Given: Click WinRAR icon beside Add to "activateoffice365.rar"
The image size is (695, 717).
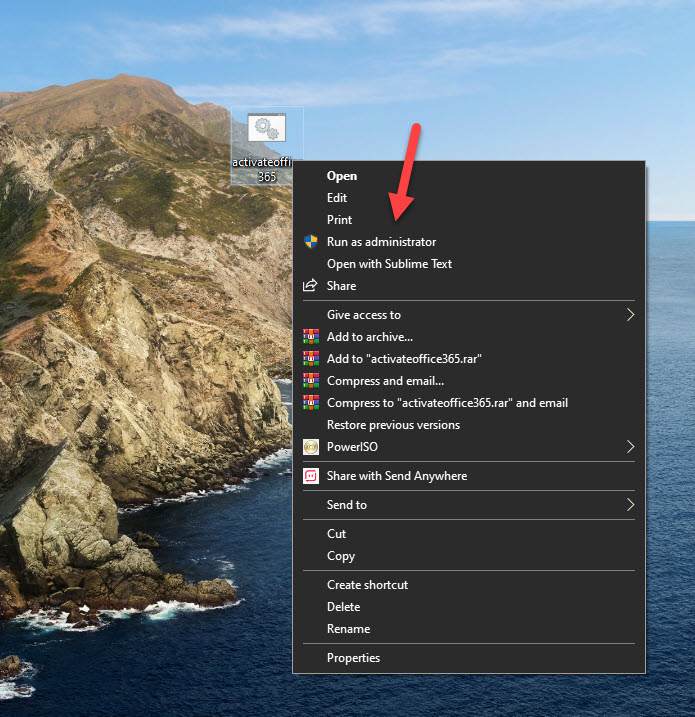Looking at the screenshot, I should (x=311, y=359).
